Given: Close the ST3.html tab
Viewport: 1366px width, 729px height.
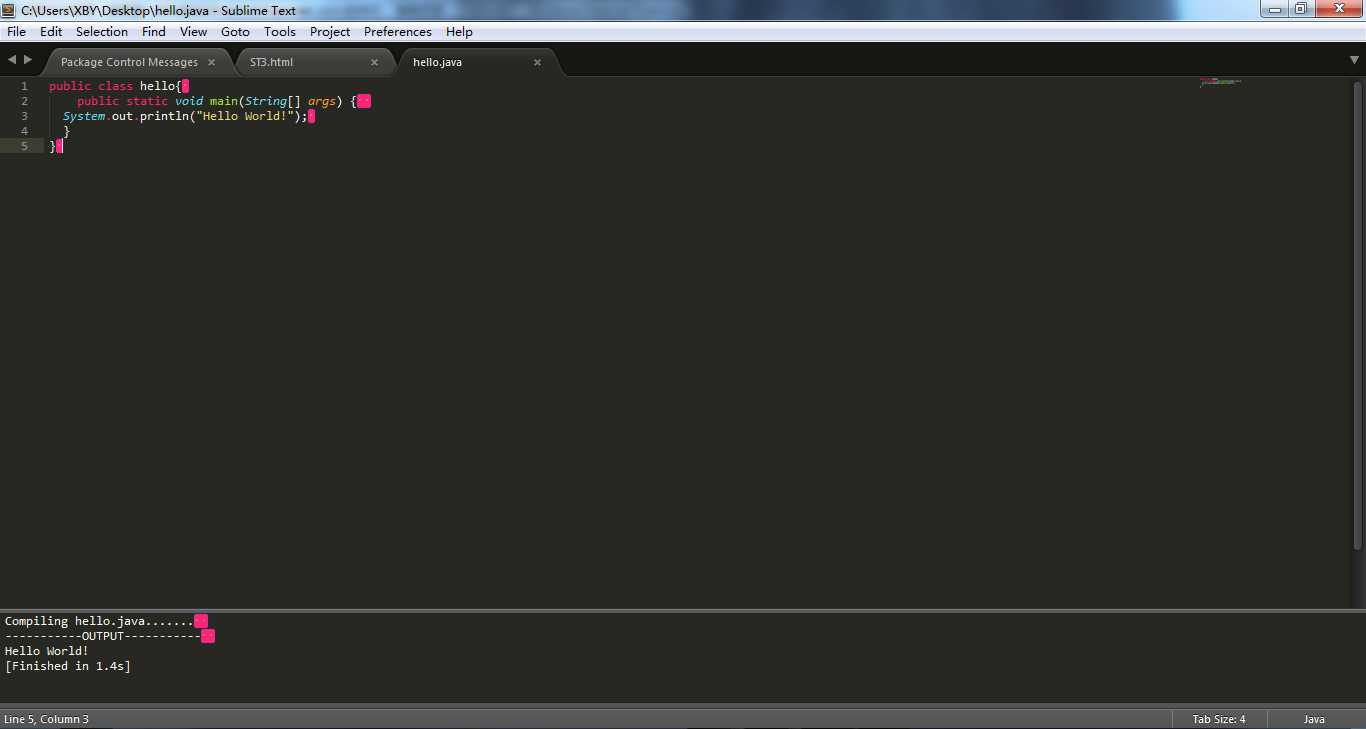Looking at the screenshot, I should [375, 62].
